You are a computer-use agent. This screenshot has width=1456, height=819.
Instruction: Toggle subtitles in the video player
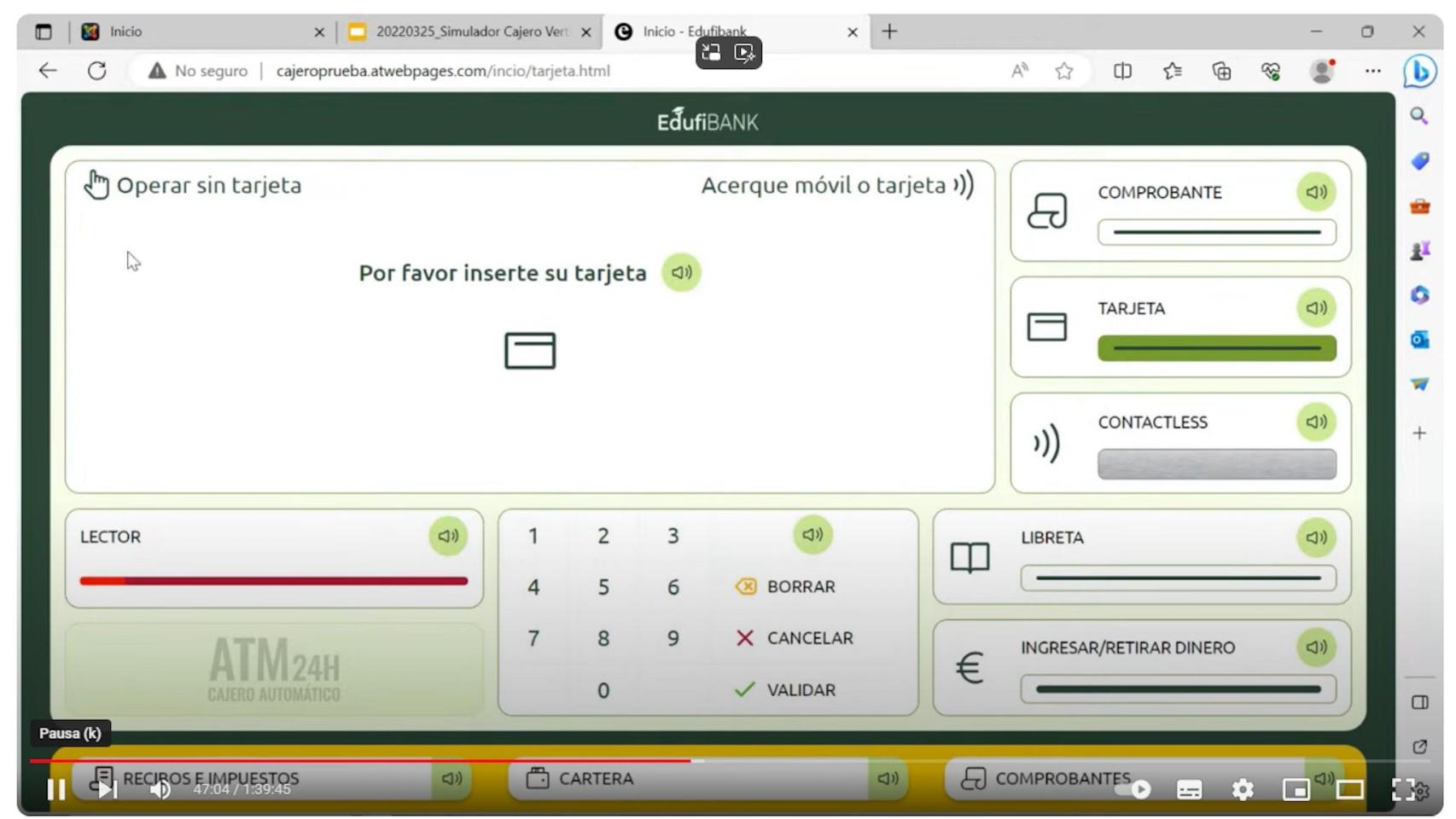click(1190, 790)
